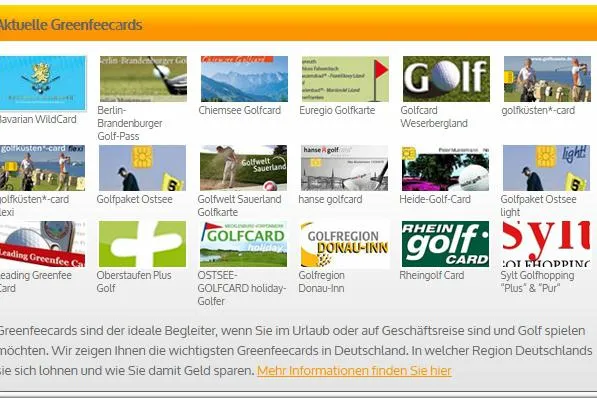Open the golfküsten*-card flexi text link

coord(34,206)
